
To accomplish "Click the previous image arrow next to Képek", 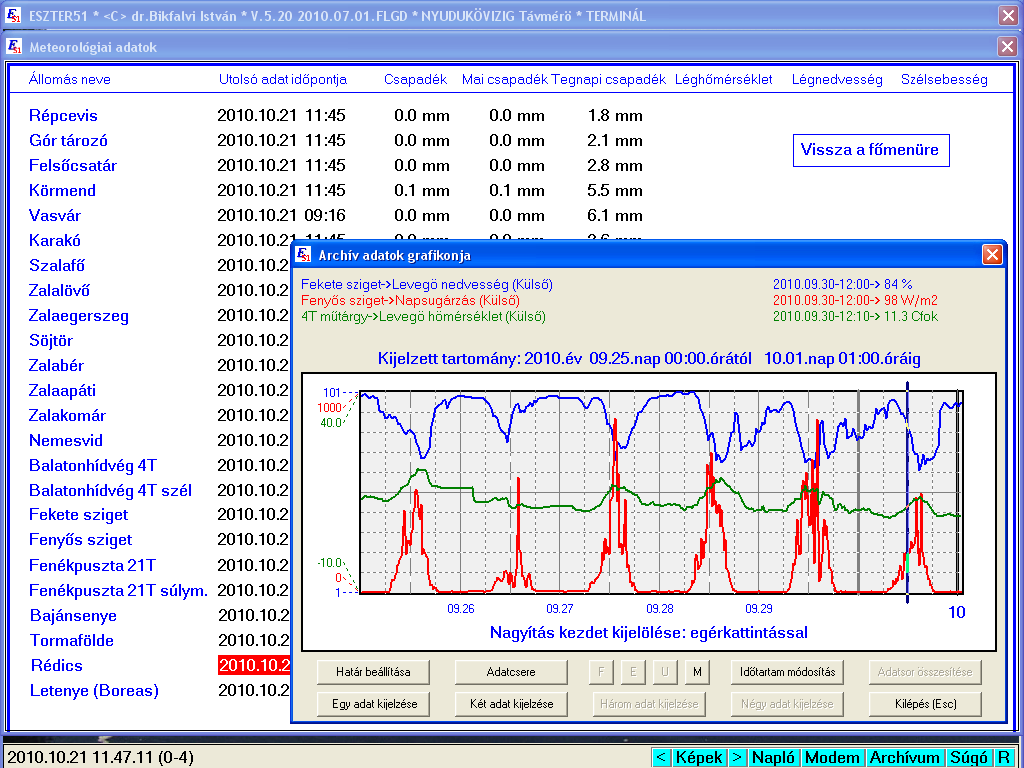I will pyautogui.click(x=660, y=758).
